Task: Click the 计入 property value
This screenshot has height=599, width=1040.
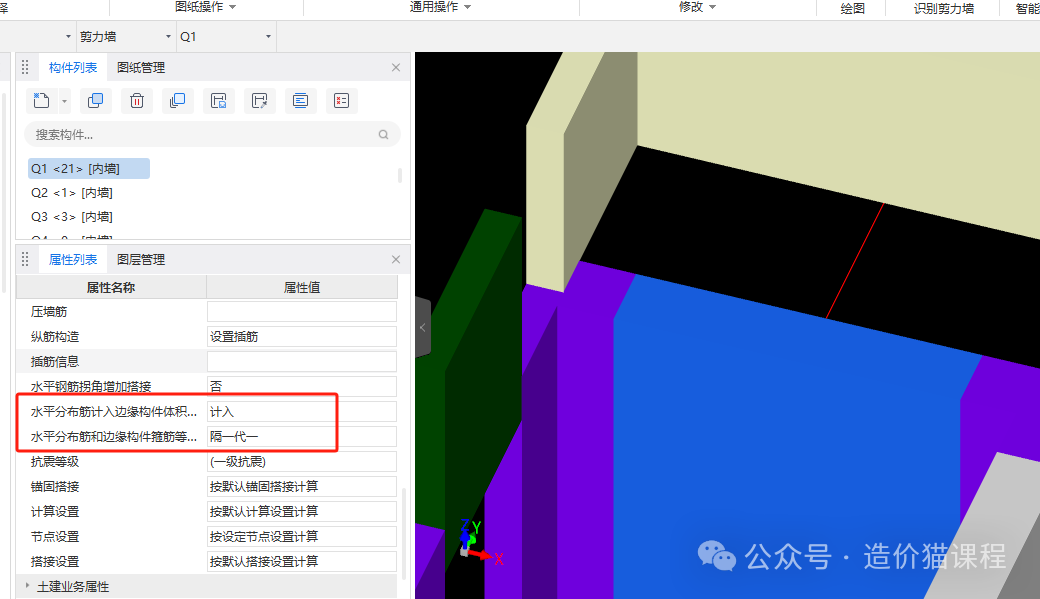Action: tap(302, 412)
